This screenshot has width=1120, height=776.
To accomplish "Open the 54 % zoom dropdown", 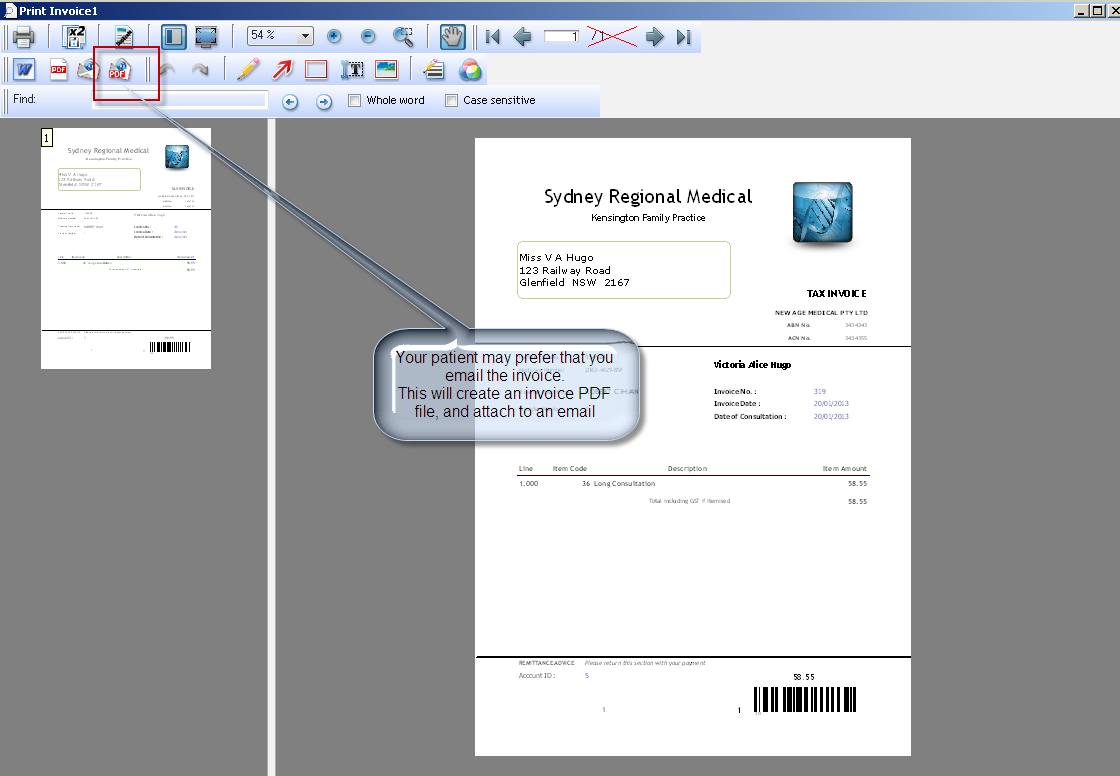I will pyautogui.click(x=306, y=36).
